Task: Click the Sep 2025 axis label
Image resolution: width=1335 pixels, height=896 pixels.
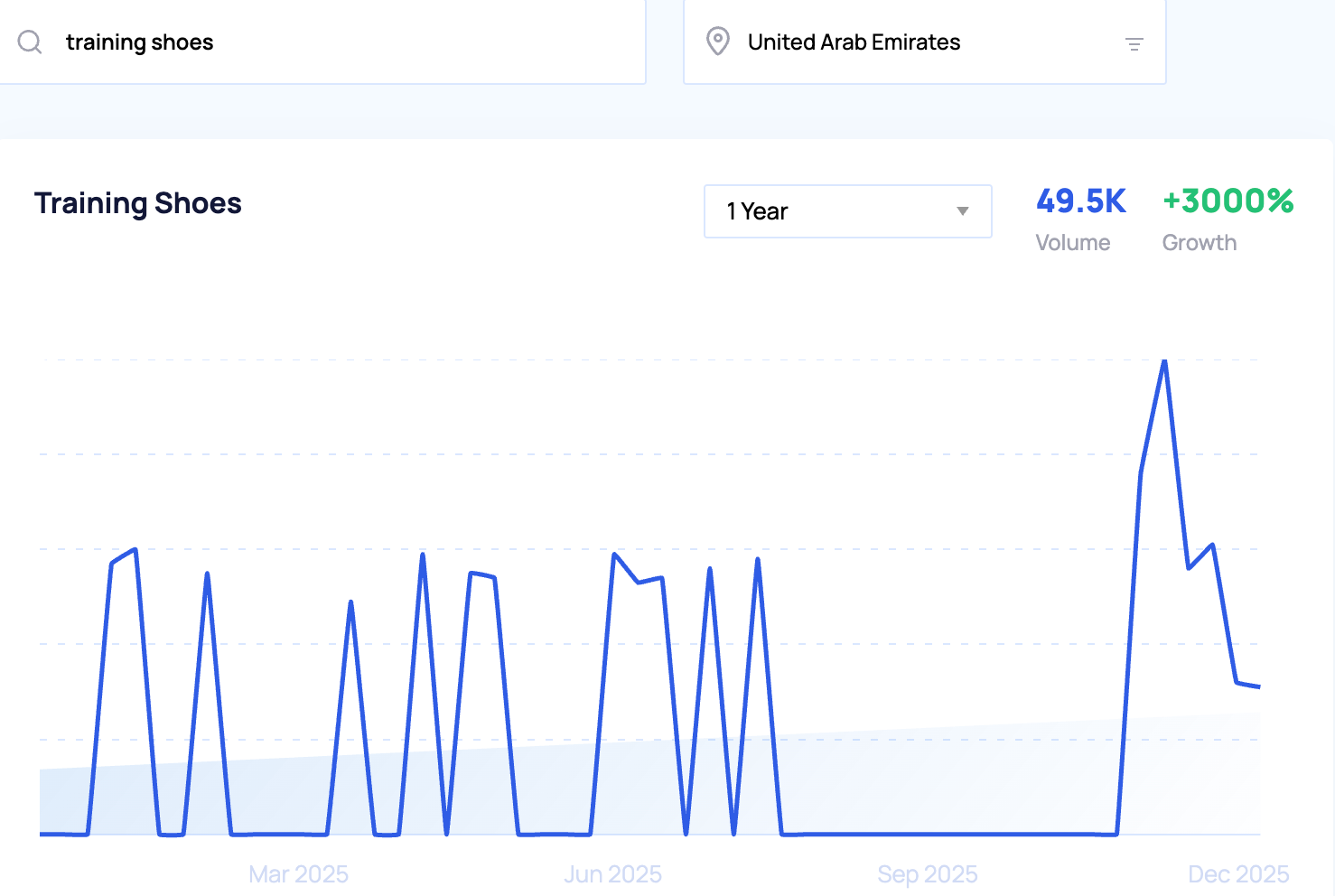Action: (927, 874)
